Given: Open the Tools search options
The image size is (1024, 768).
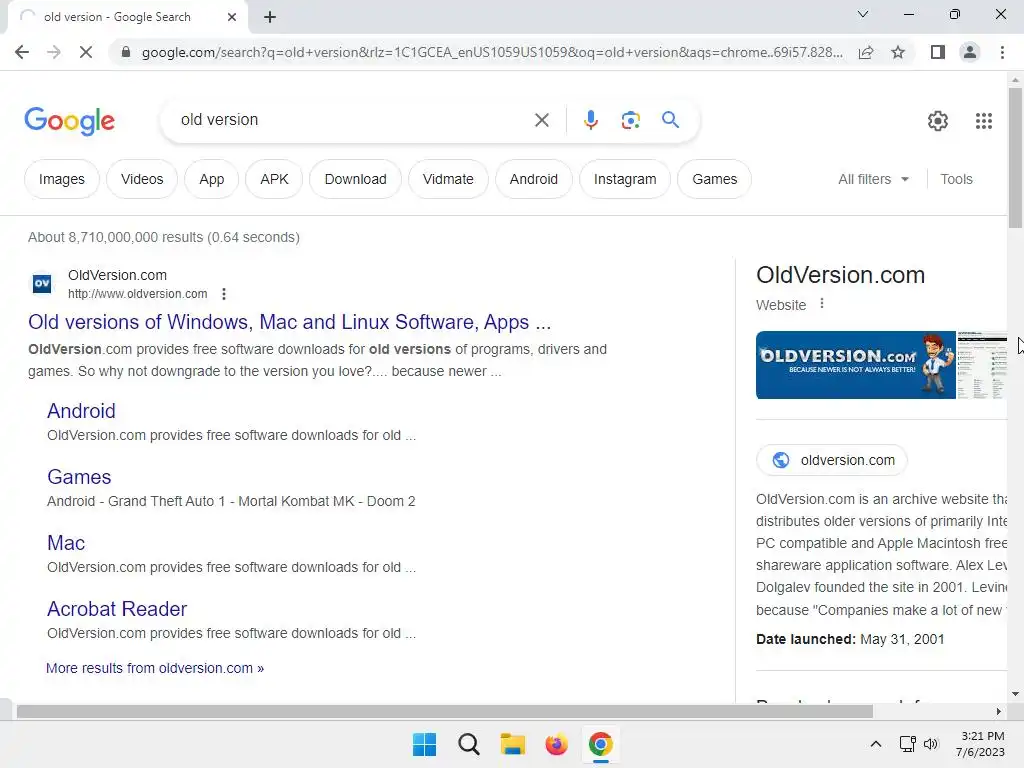Looking at the screenshot, I should 956,179.
